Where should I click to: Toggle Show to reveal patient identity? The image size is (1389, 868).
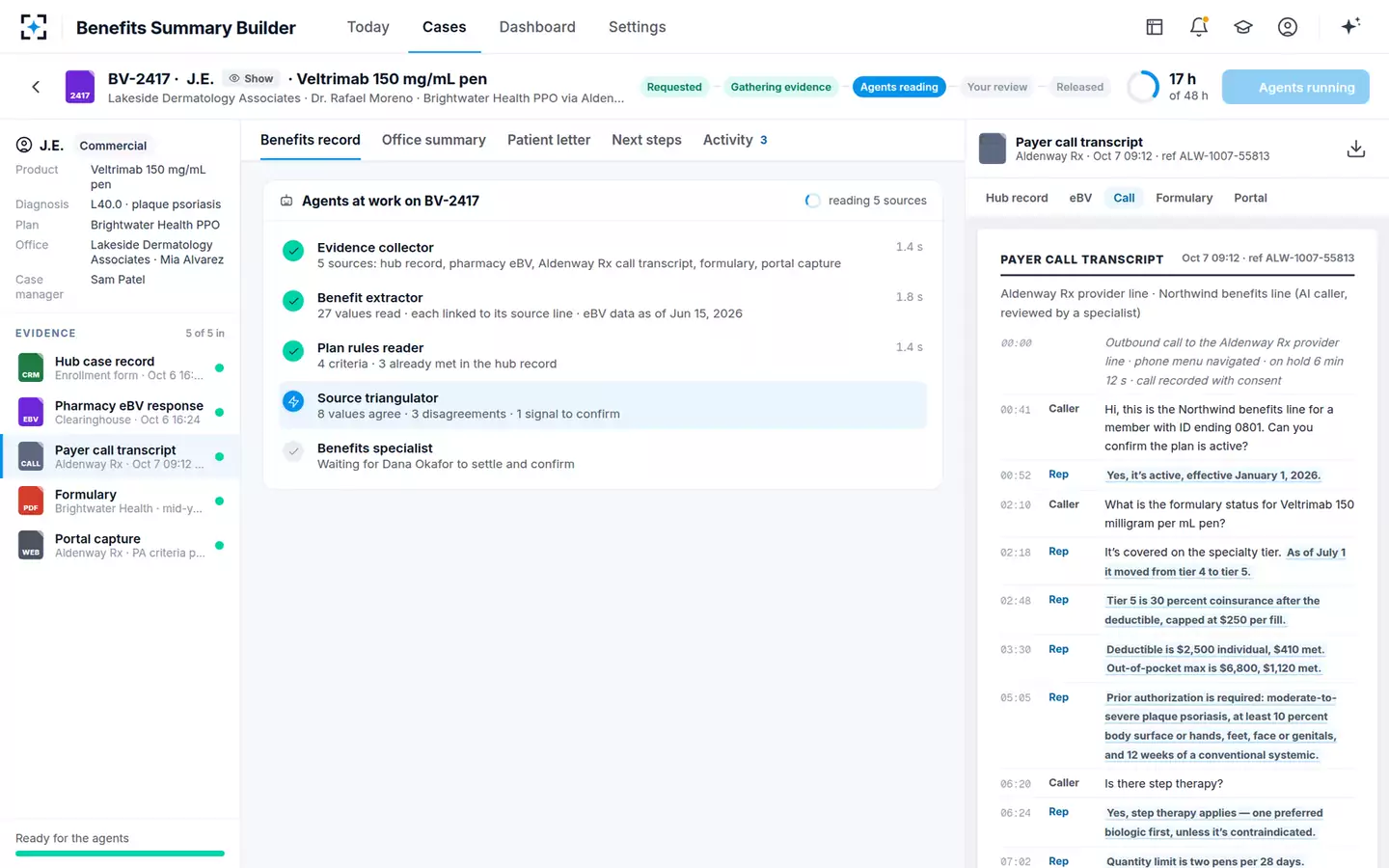pyautogui.click(x=251, y=79)
